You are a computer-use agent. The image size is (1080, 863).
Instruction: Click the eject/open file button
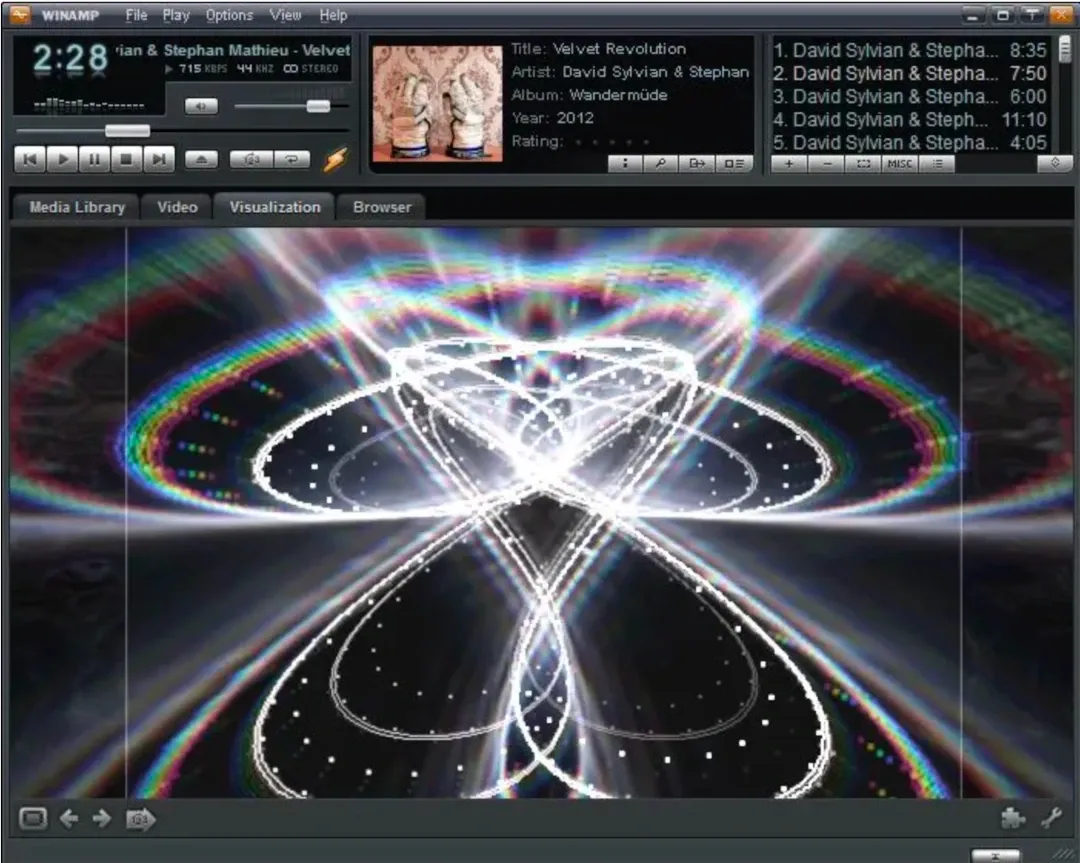(x=201, y=159)
